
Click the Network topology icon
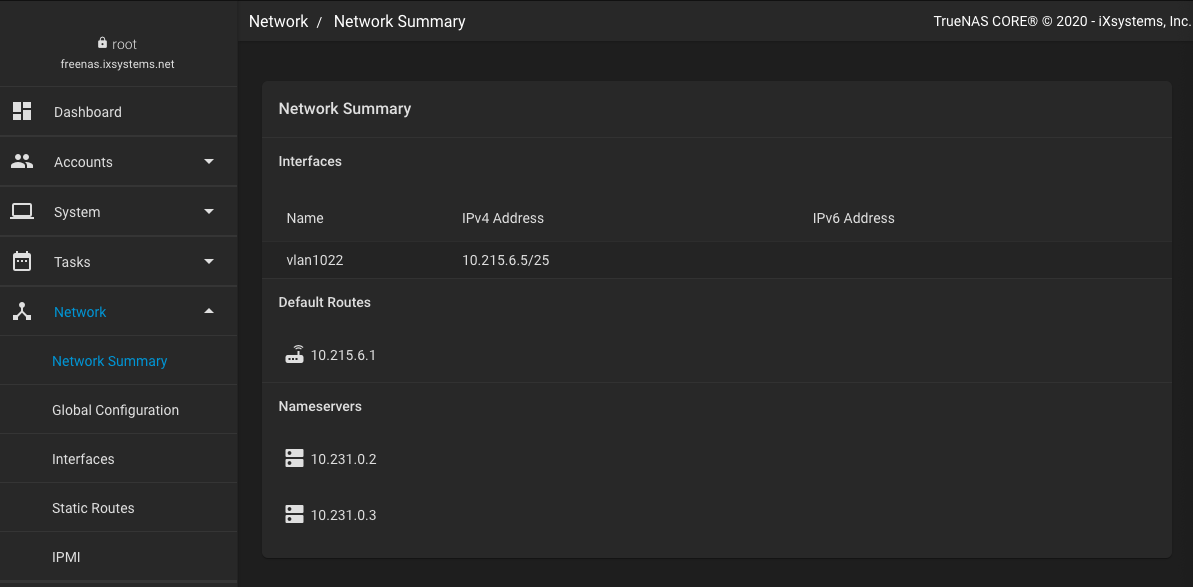22,311
